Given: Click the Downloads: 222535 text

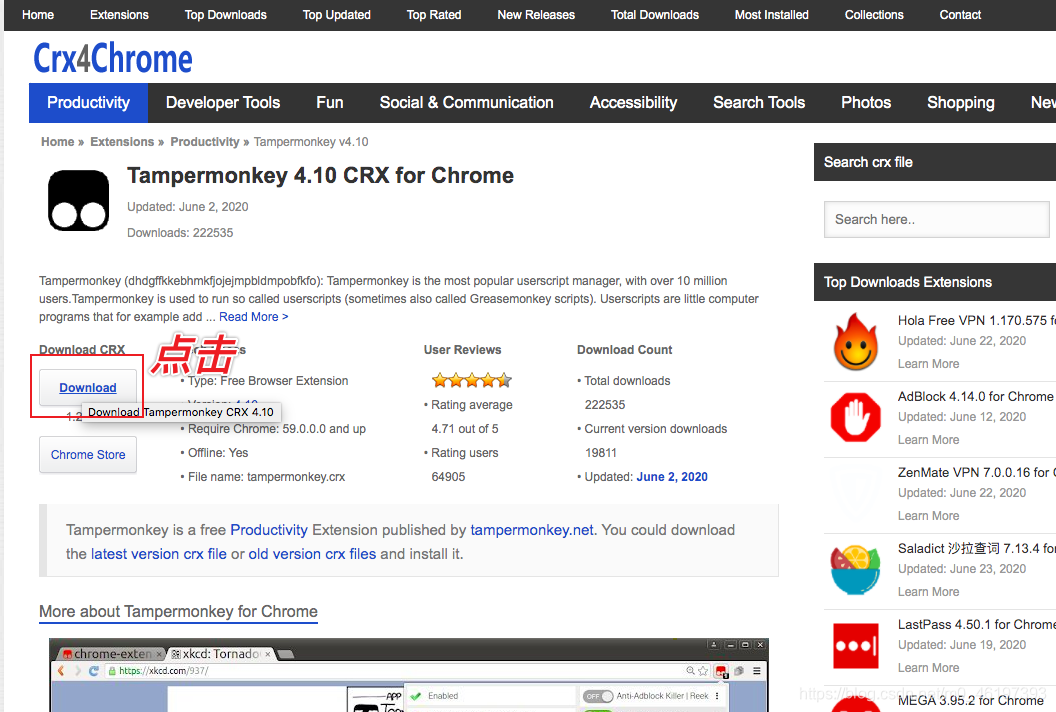Looking at the screenshot, I should 180,233.
